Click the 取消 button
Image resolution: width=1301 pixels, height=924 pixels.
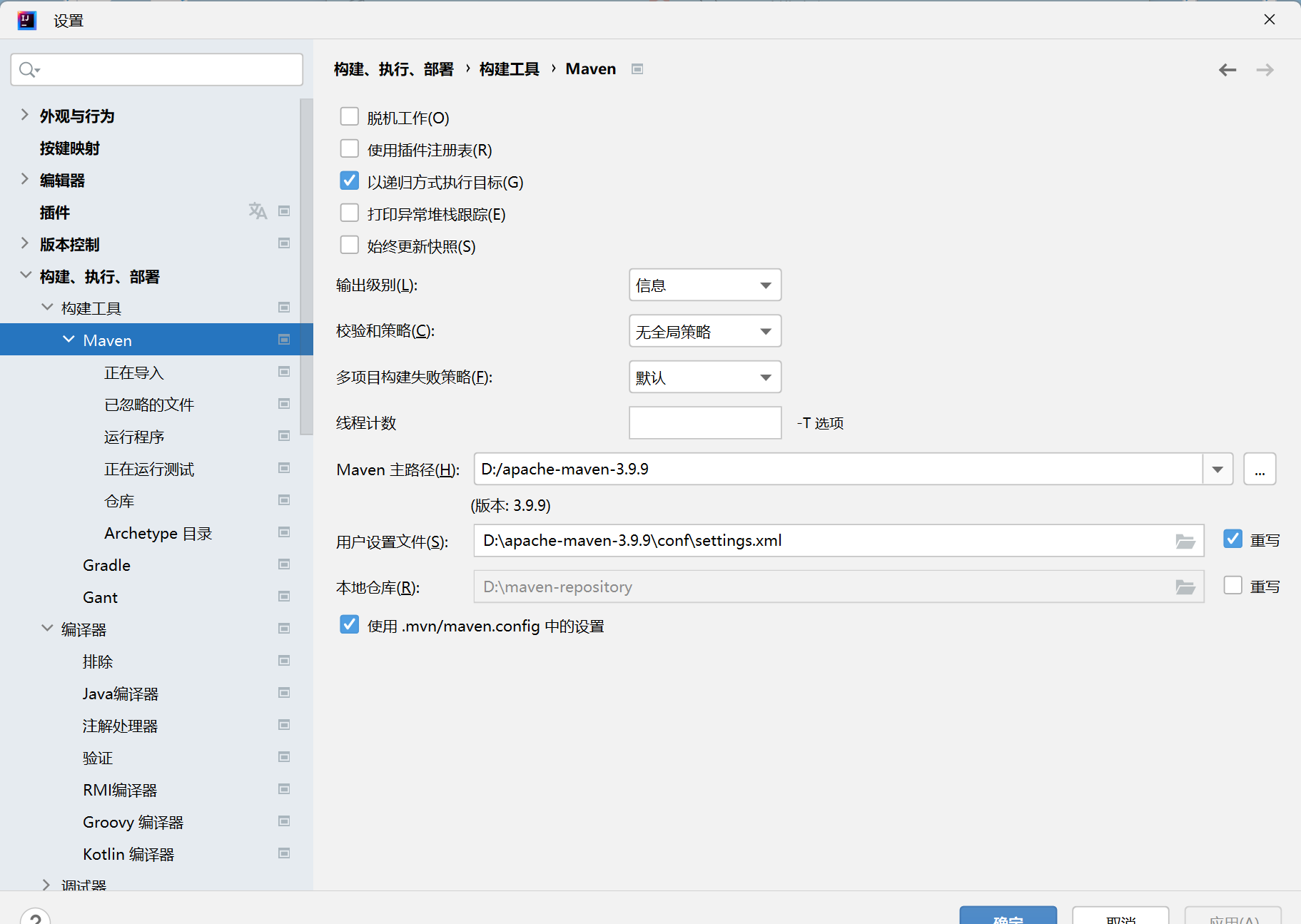[1120, 915]
